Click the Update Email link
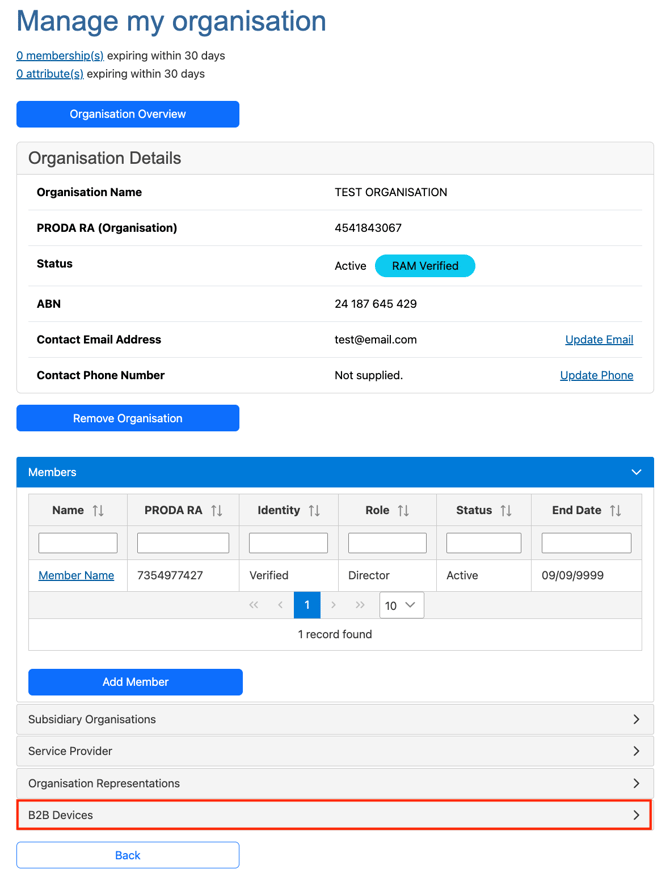The height and width of the screenshot is (878, 670). tap(598, 340)
